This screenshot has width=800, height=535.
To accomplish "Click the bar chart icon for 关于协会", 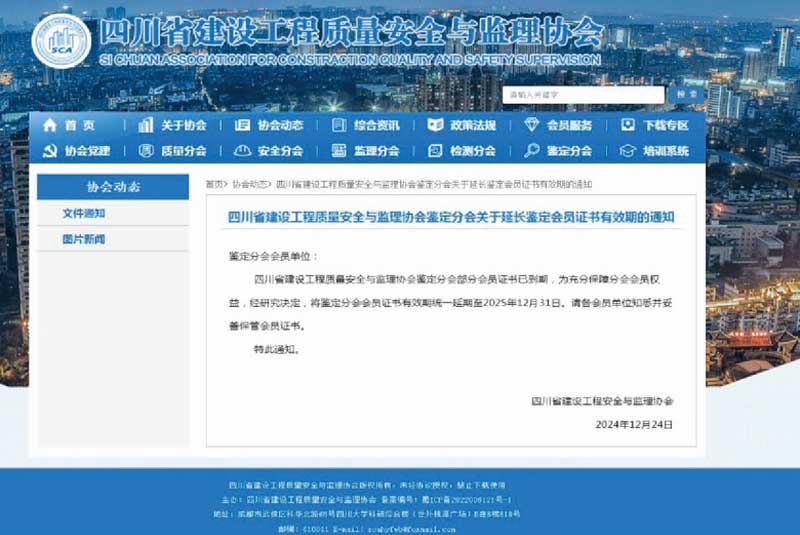I will (145, 126).
